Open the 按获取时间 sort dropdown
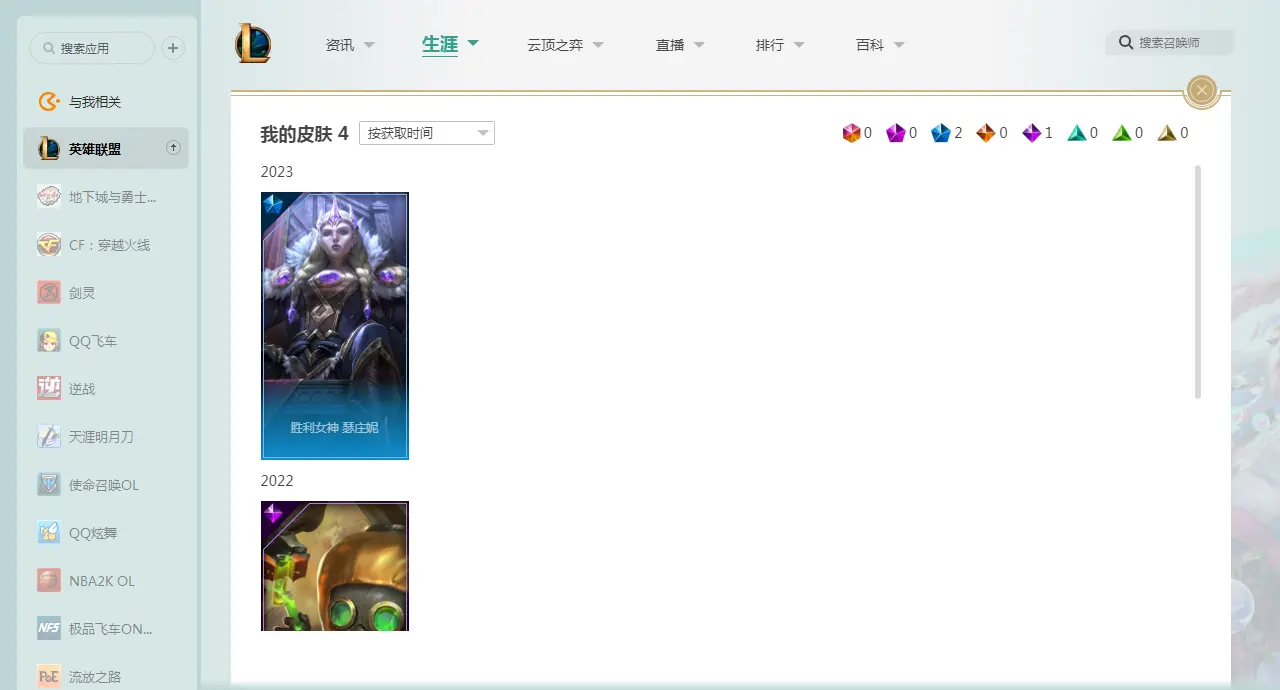Screen dimensions: 1280x690 click(x=427, y=133)
